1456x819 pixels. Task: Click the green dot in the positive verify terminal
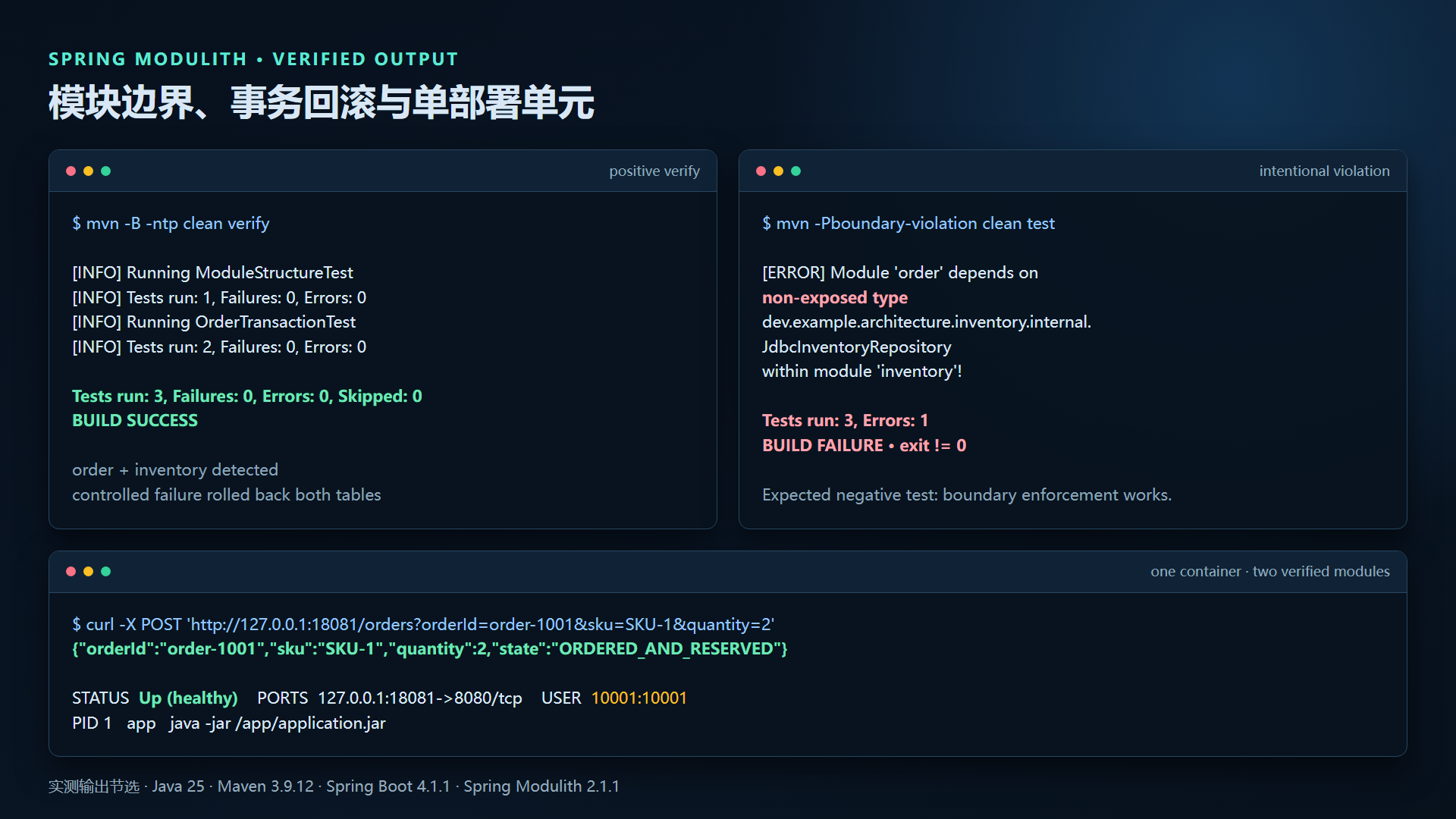(x=105, y=171)
